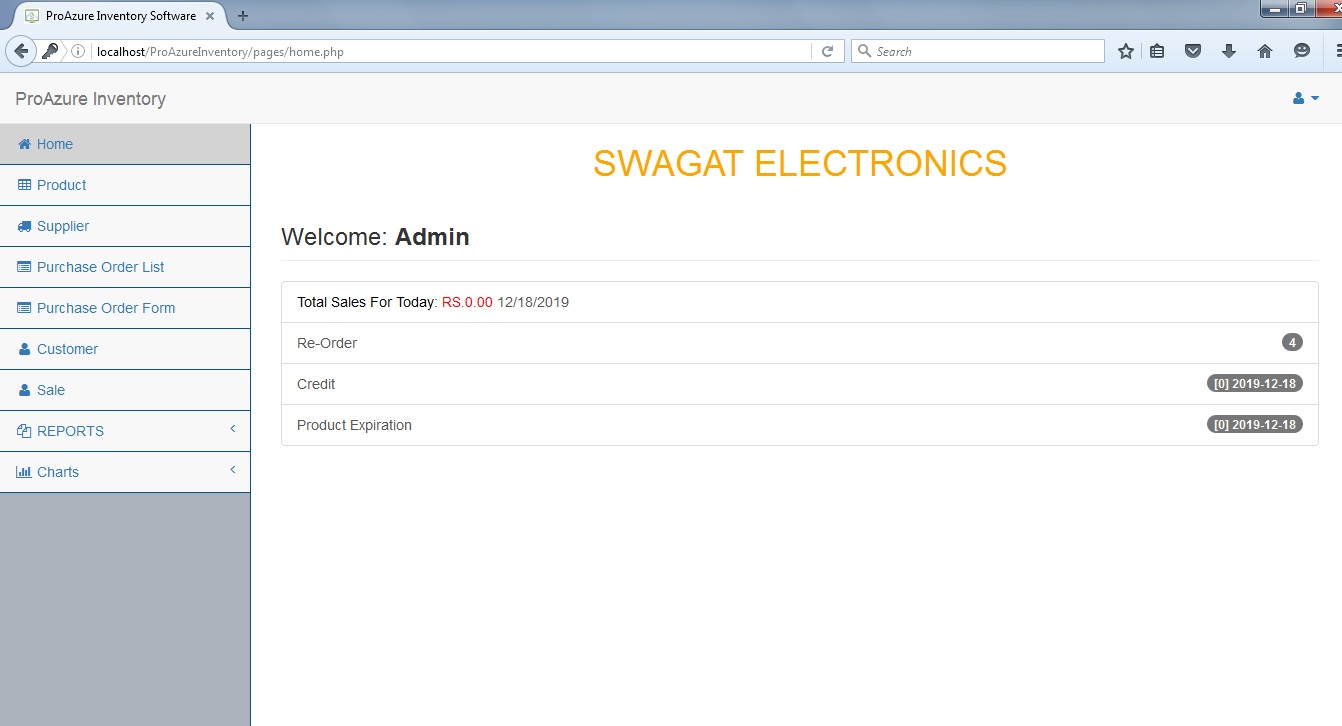Bookmark this page with the star icon
The width and height of the screenshot is (1342, 726).
[1125, 51]
